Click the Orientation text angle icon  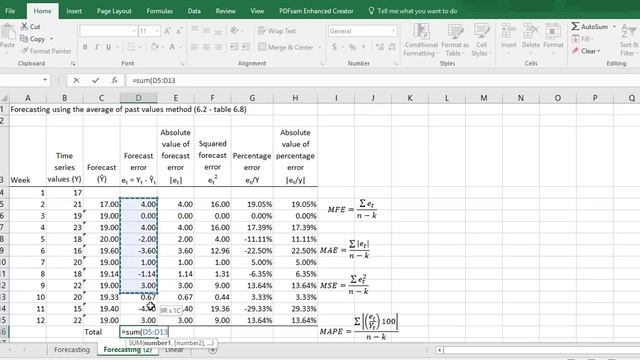pyautogui.click(x=235, y=31)
